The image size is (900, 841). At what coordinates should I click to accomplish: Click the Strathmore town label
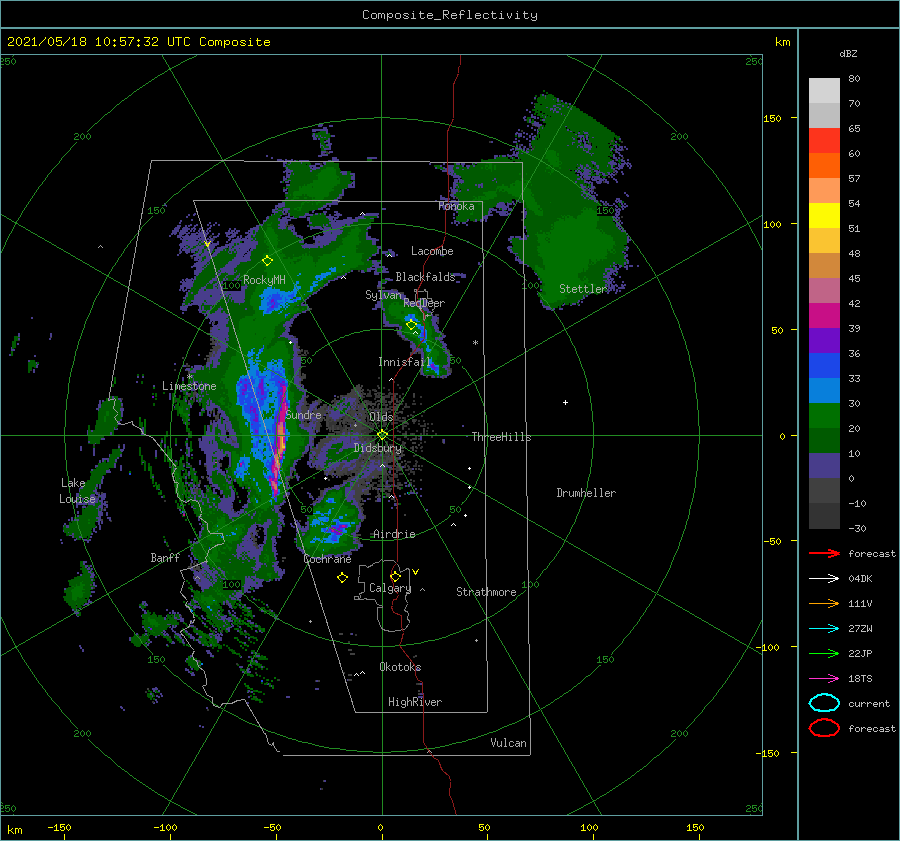(x=486, y=592)
